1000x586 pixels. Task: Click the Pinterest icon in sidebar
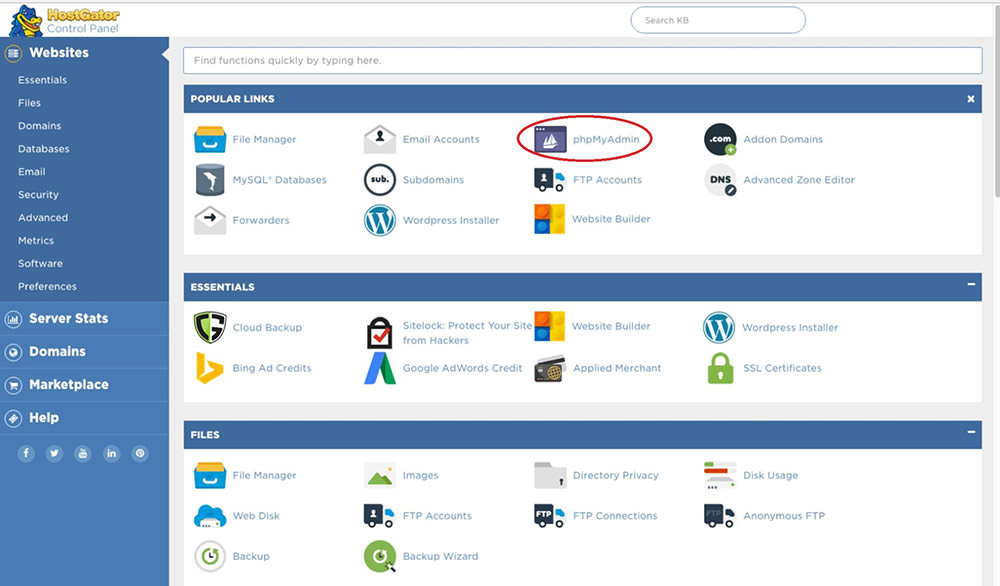pyautogui.click(x=140, y=453)
